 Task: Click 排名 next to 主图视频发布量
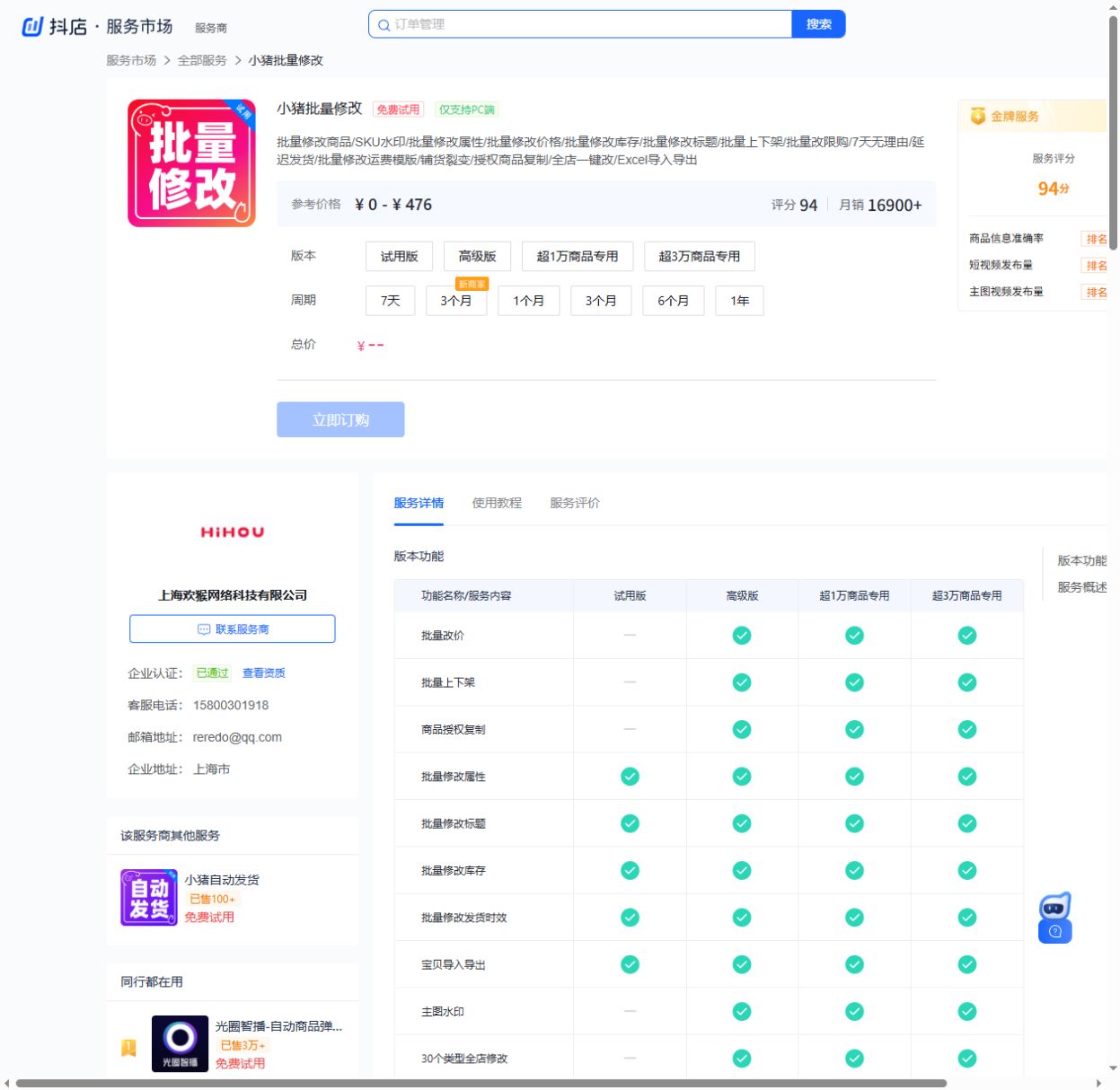click(1096, 292)
